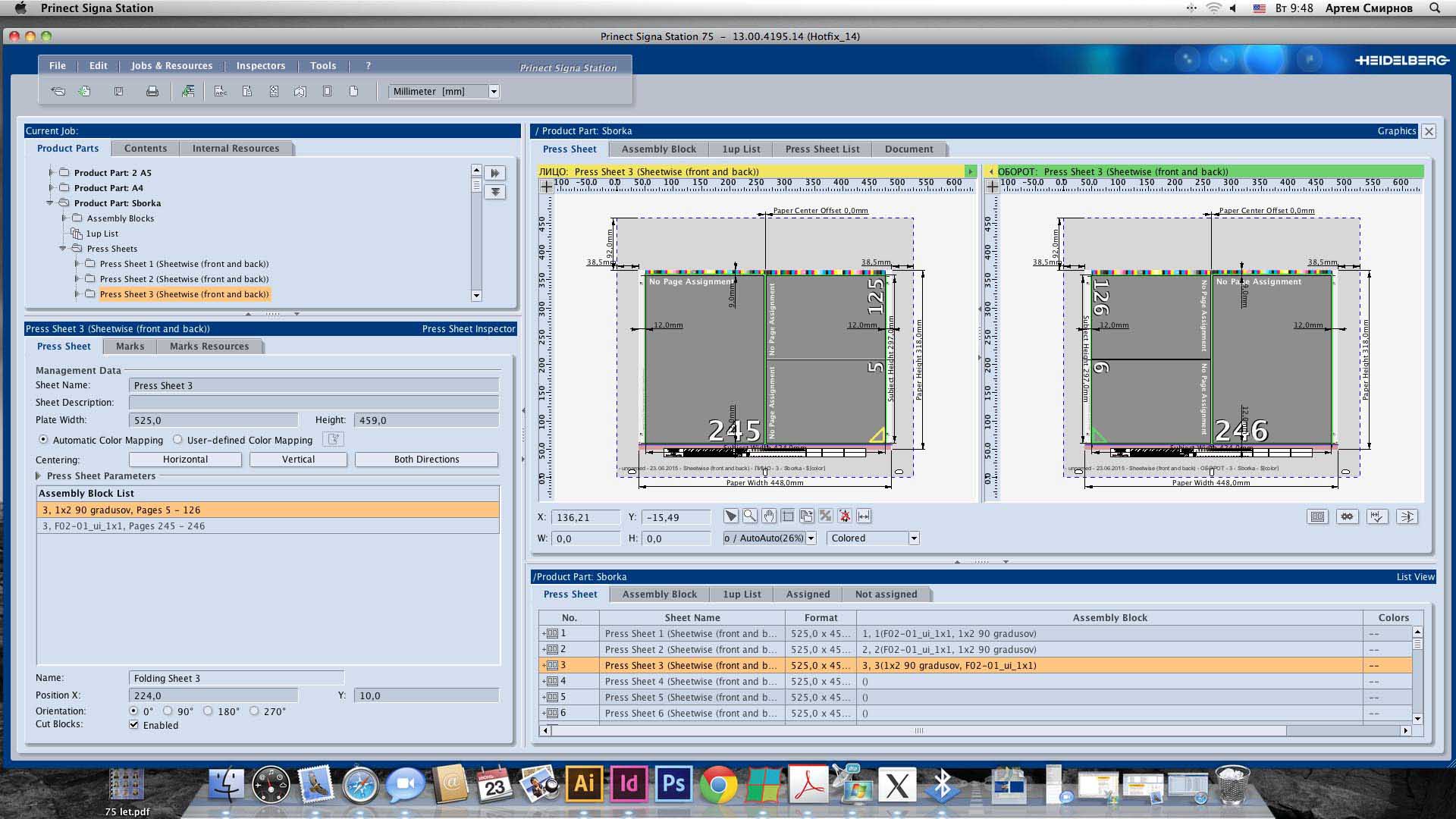
Task: Click the green tree-structure toolbar icon
Action: click(188, 91)
